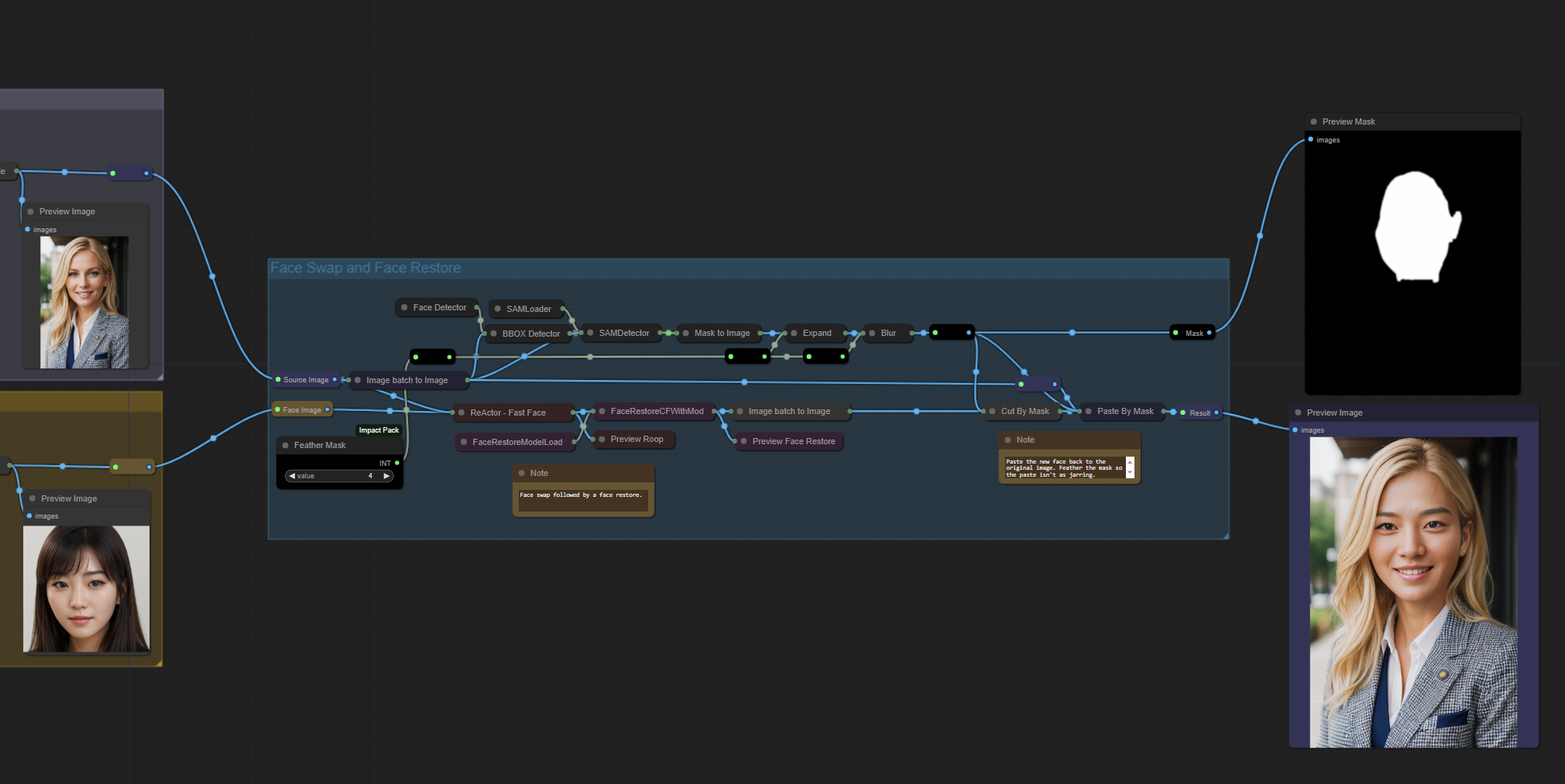The image size is (1565, 784).
Task: Click the scroll-up arrow in the paste Note
Action: point(1130,461)
